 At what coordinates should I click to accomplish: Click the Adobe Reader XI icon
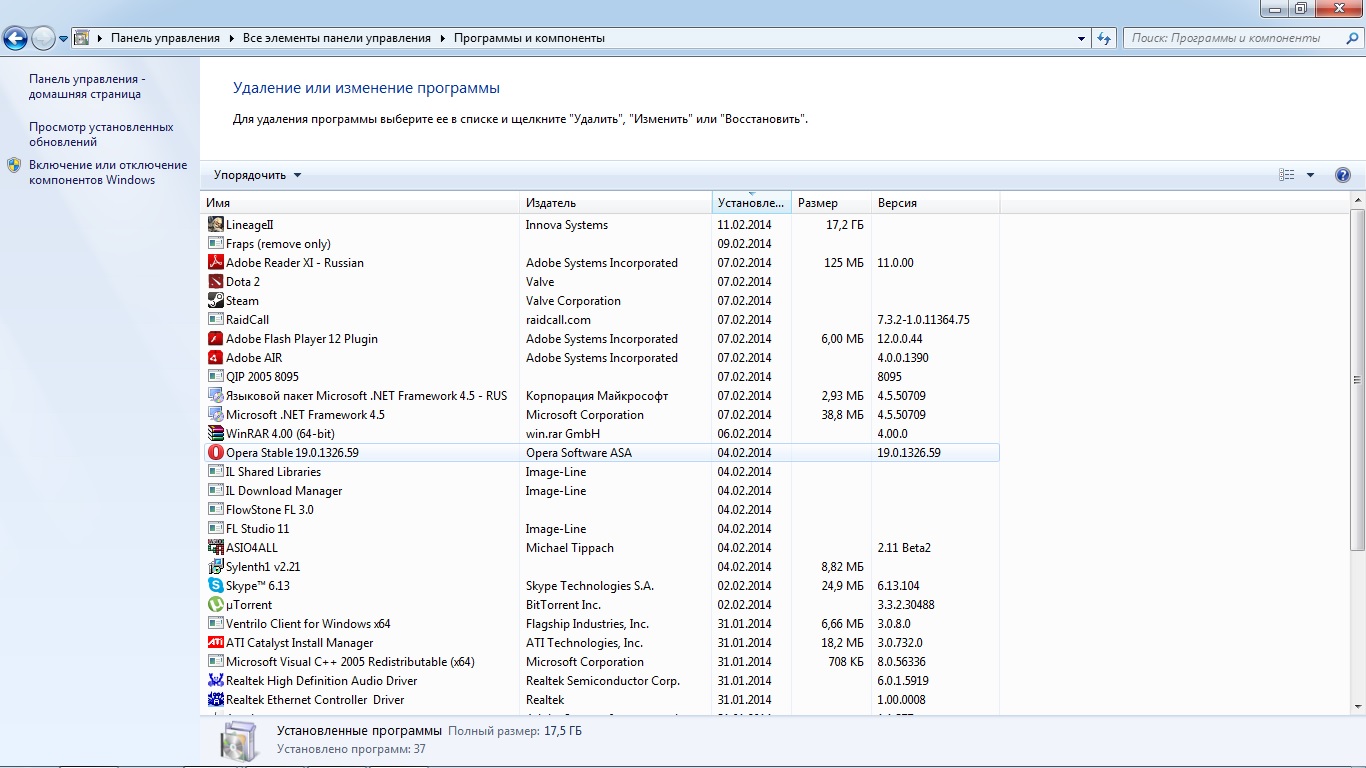[215, 263]
